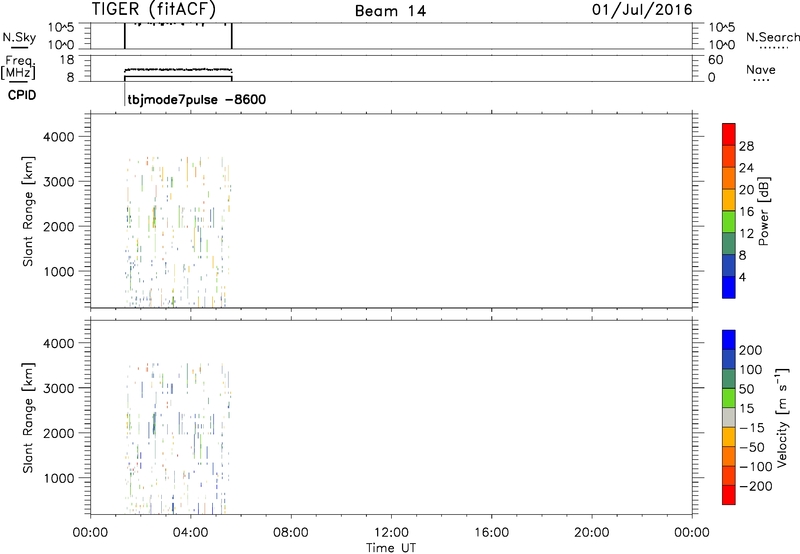
Task: Click the tbjmode7pulse -8600 text
Action: coord(196,99)
